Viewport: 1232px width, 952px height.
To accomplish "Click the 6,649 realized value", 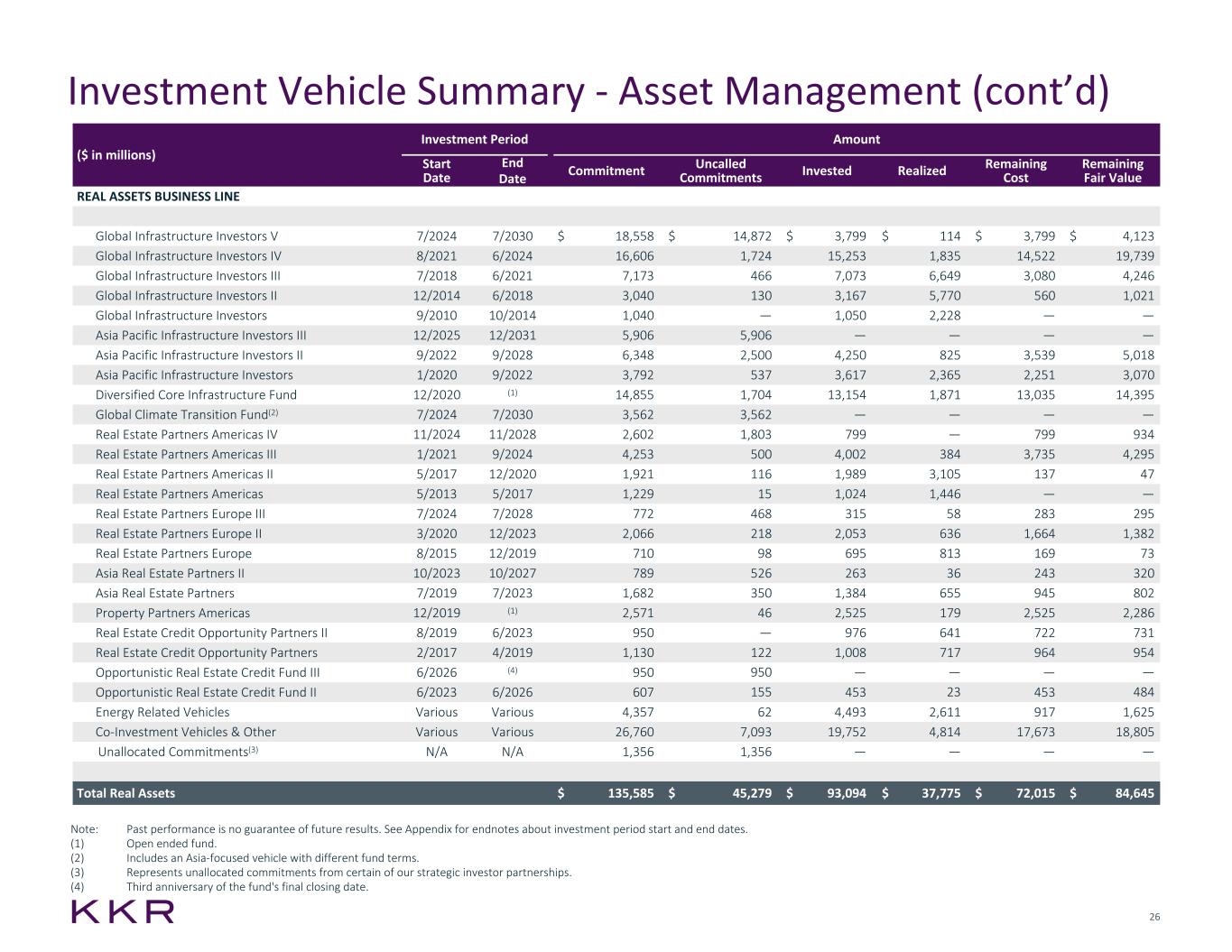I will [x=944, y=276].
